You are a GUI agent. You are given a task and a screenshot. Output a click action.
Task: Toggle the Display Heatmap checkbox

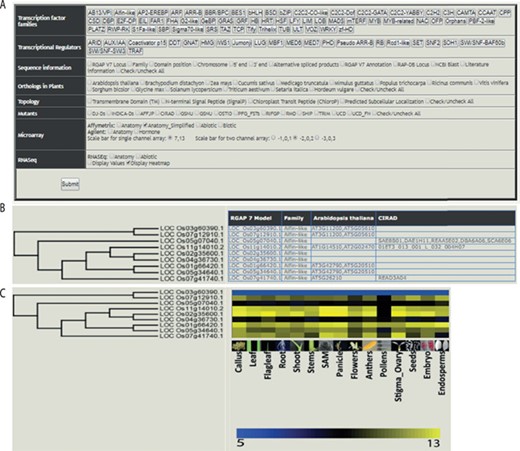[x=129, y=163]
